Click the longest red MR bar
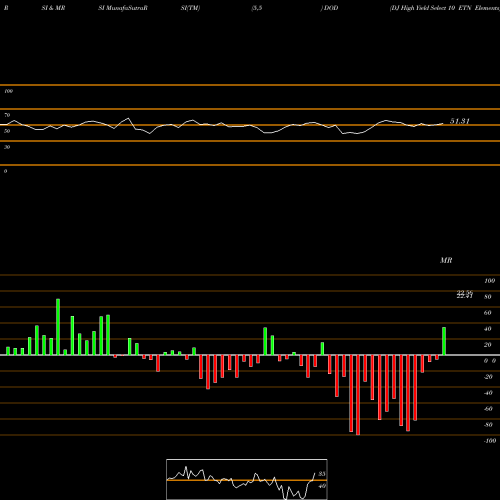Screen dimensions: 500x500 click(x=358, y=395)
